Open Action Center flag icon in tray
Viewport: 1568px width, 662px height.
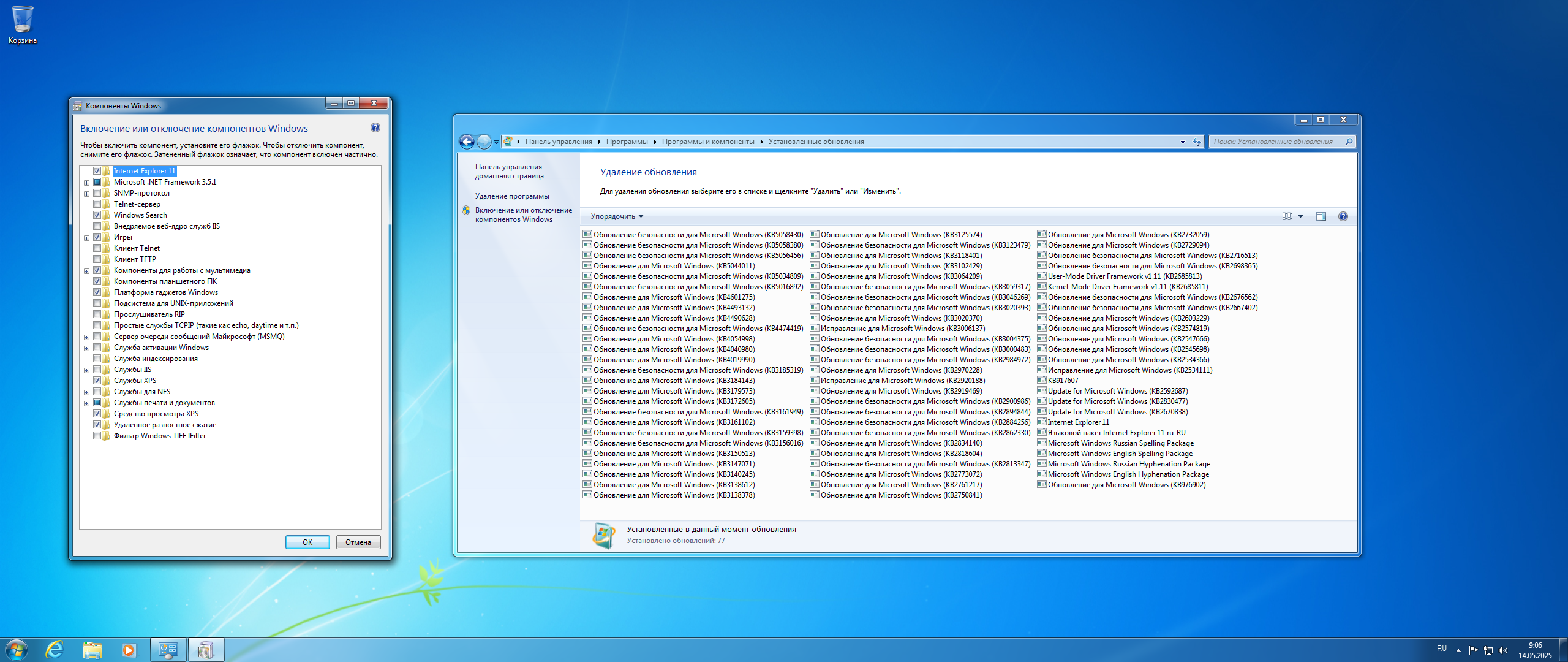click(1474, 650)
